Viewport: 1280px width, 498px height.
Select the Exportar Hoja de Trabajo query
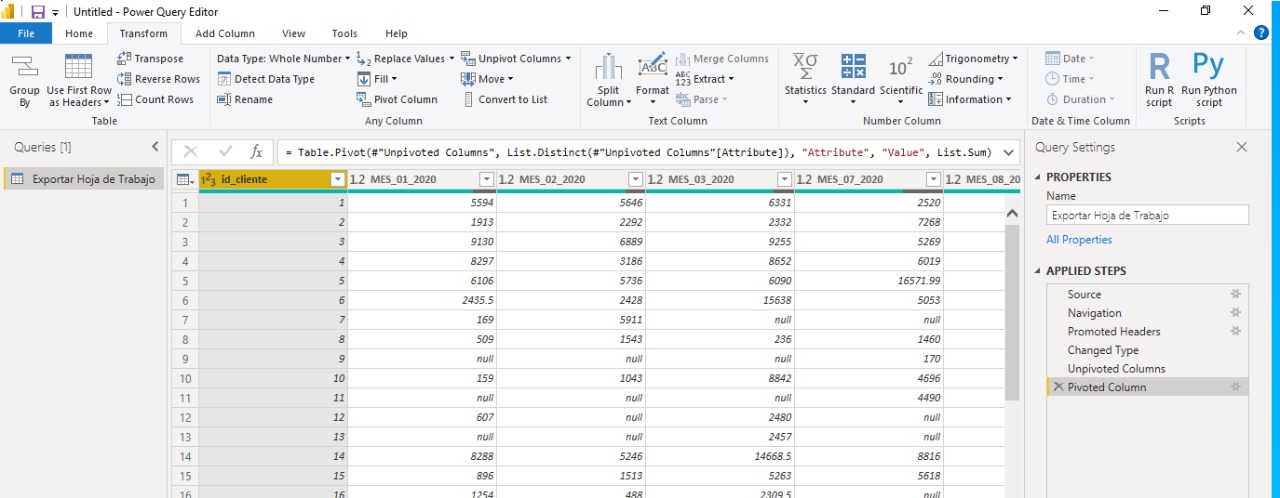[x=84, y=179]
